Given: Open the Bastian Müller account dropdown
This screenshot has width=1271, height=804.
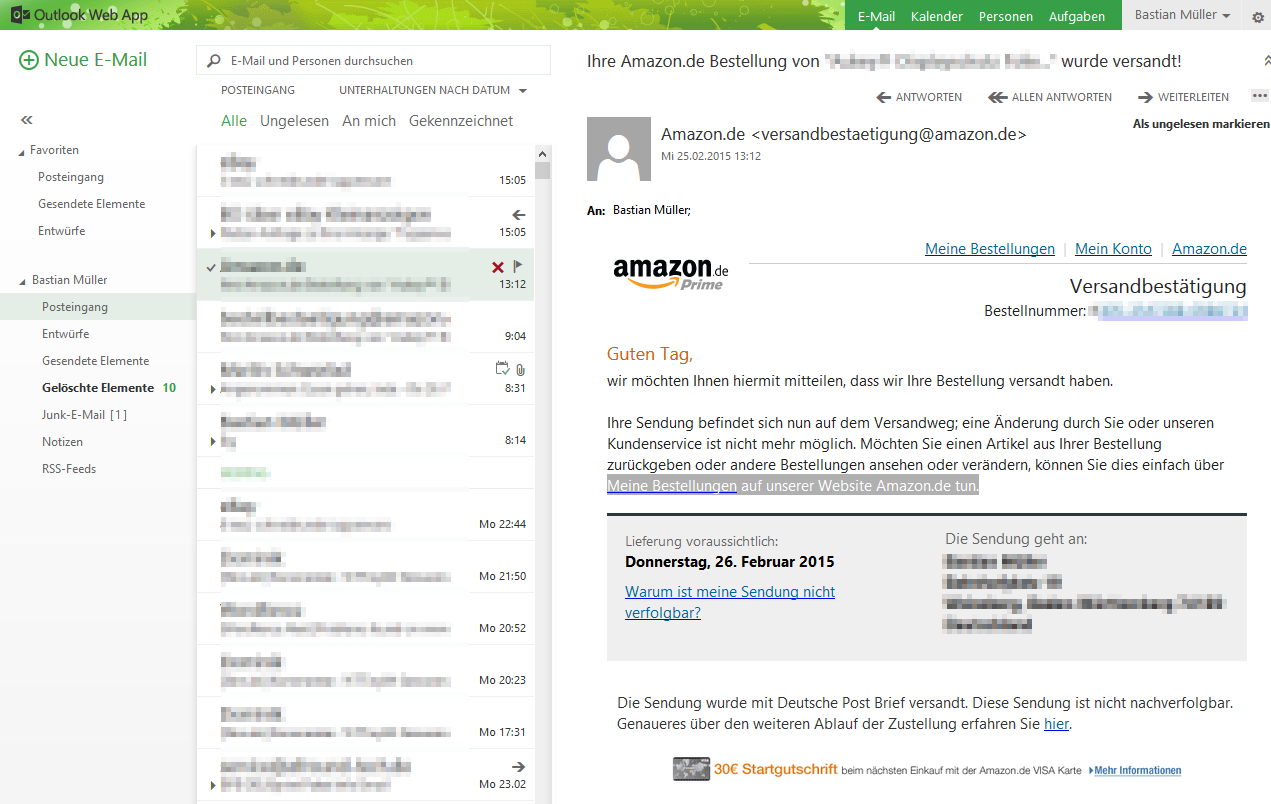Looking at the screenshot, I should pos(1182,16).
